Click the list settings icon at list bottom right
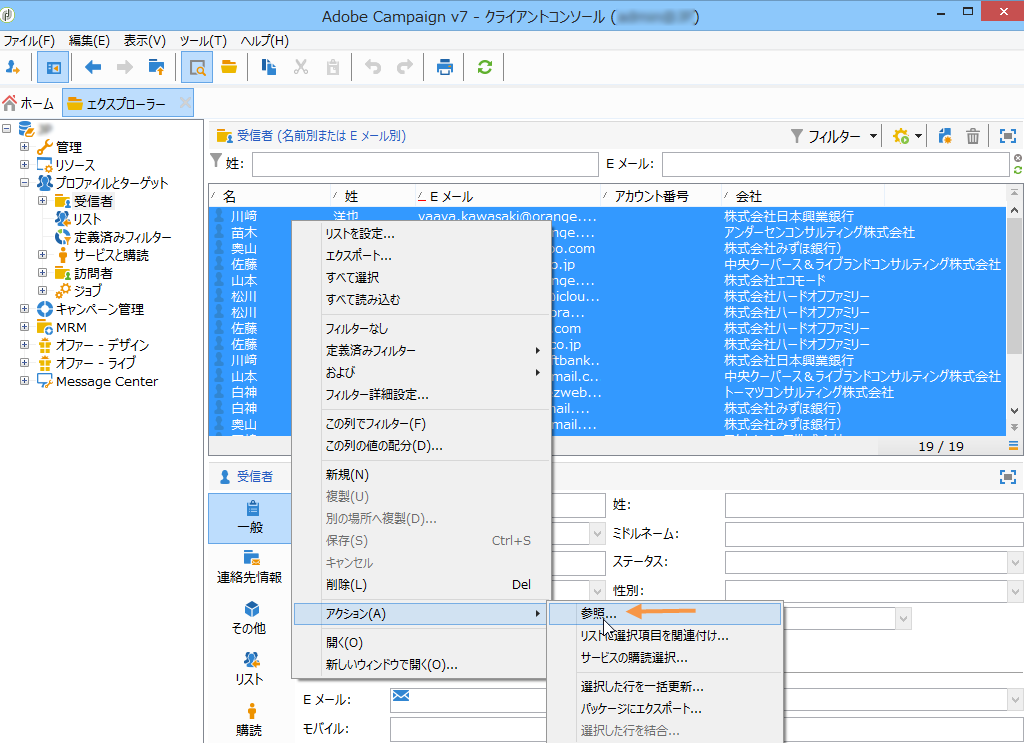The width and height of the screenshot is (1035, 743). click(x=1013, y=446)
